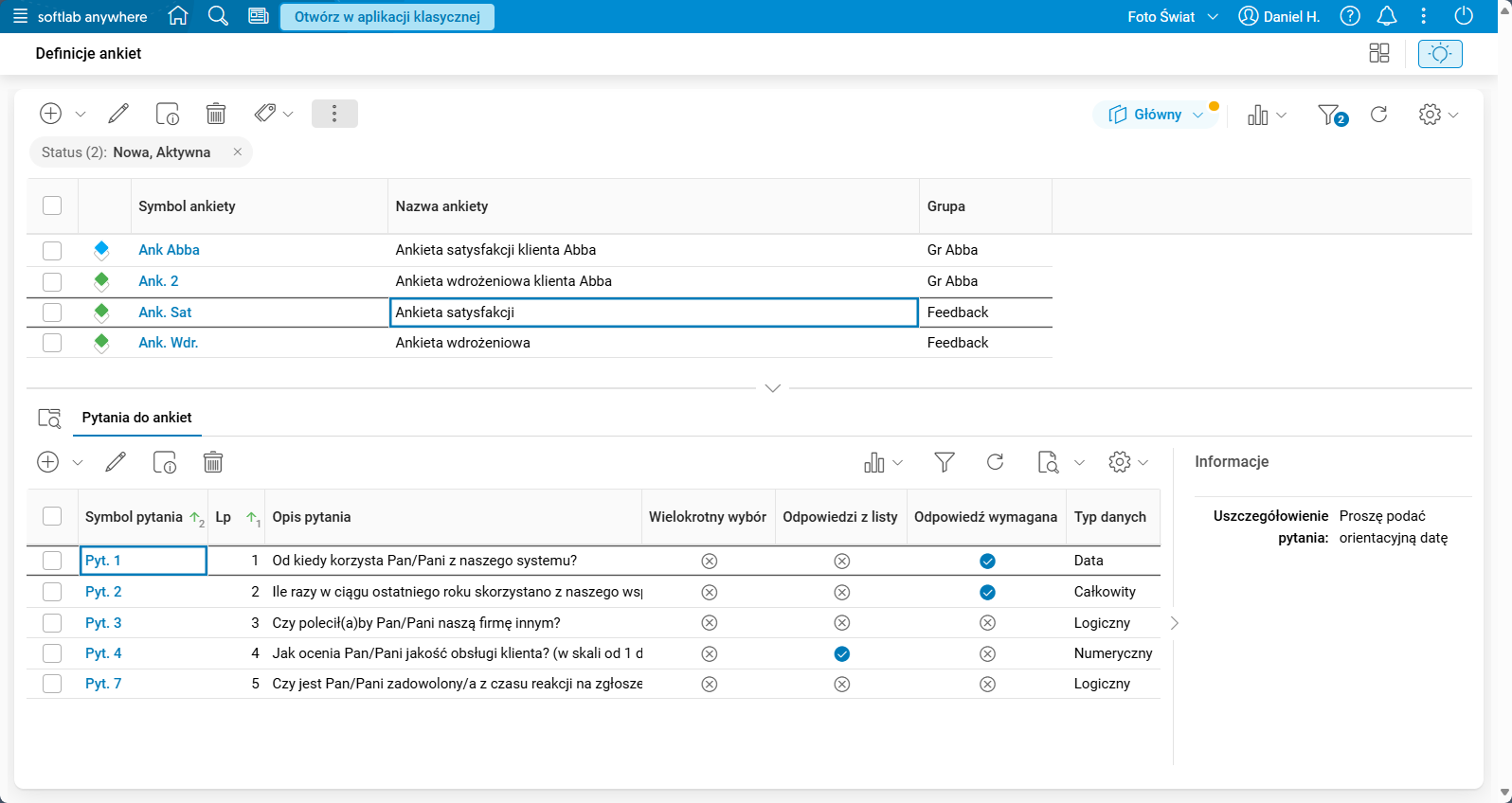
Task: Open the Ank. Wdr. survey link
Action: click(x=168, y=343)
